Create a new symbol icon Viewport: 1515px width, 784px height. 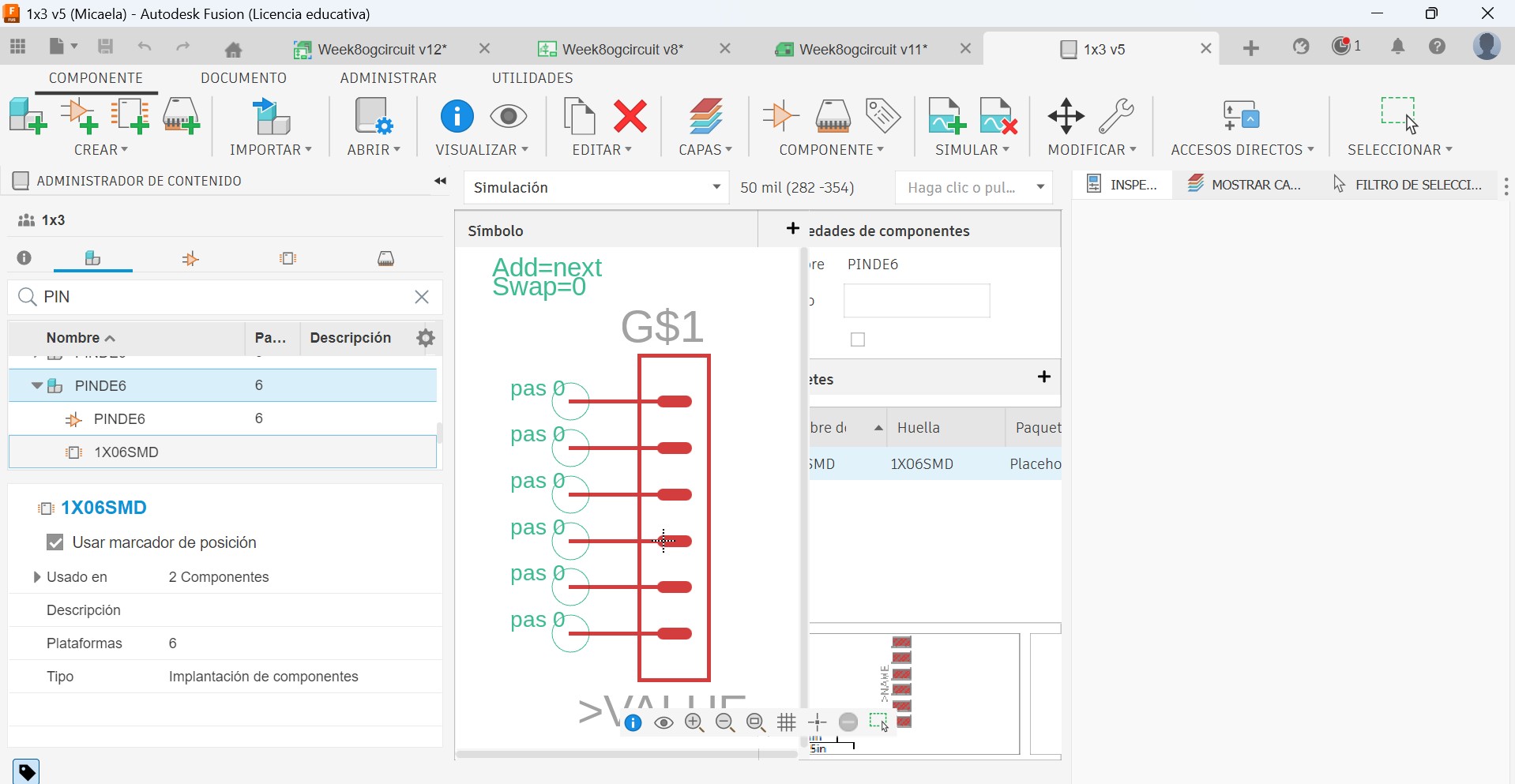click(x=79, y=116)
